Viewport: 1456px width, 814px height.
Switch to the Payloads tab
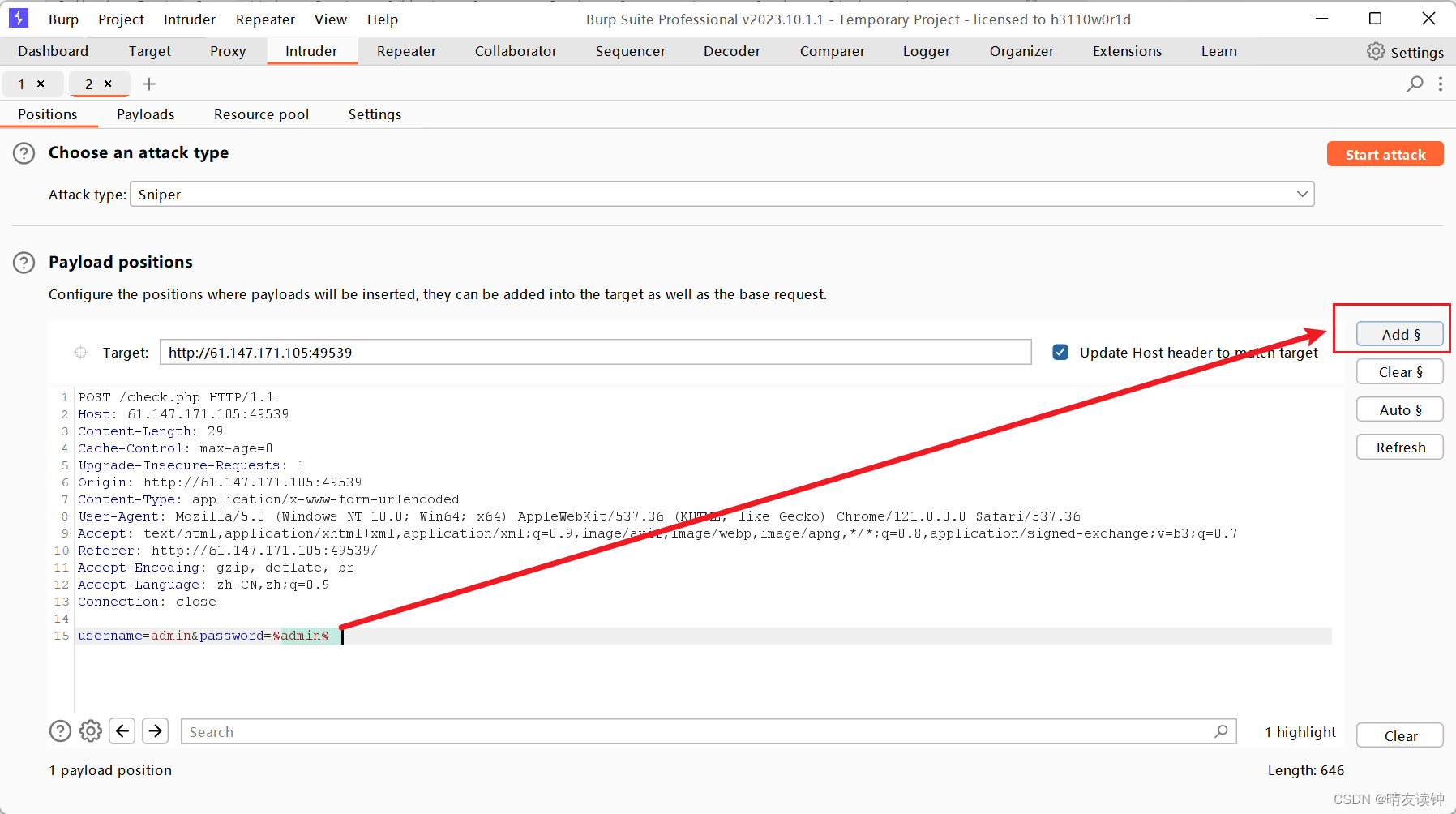tap(145, 114)
